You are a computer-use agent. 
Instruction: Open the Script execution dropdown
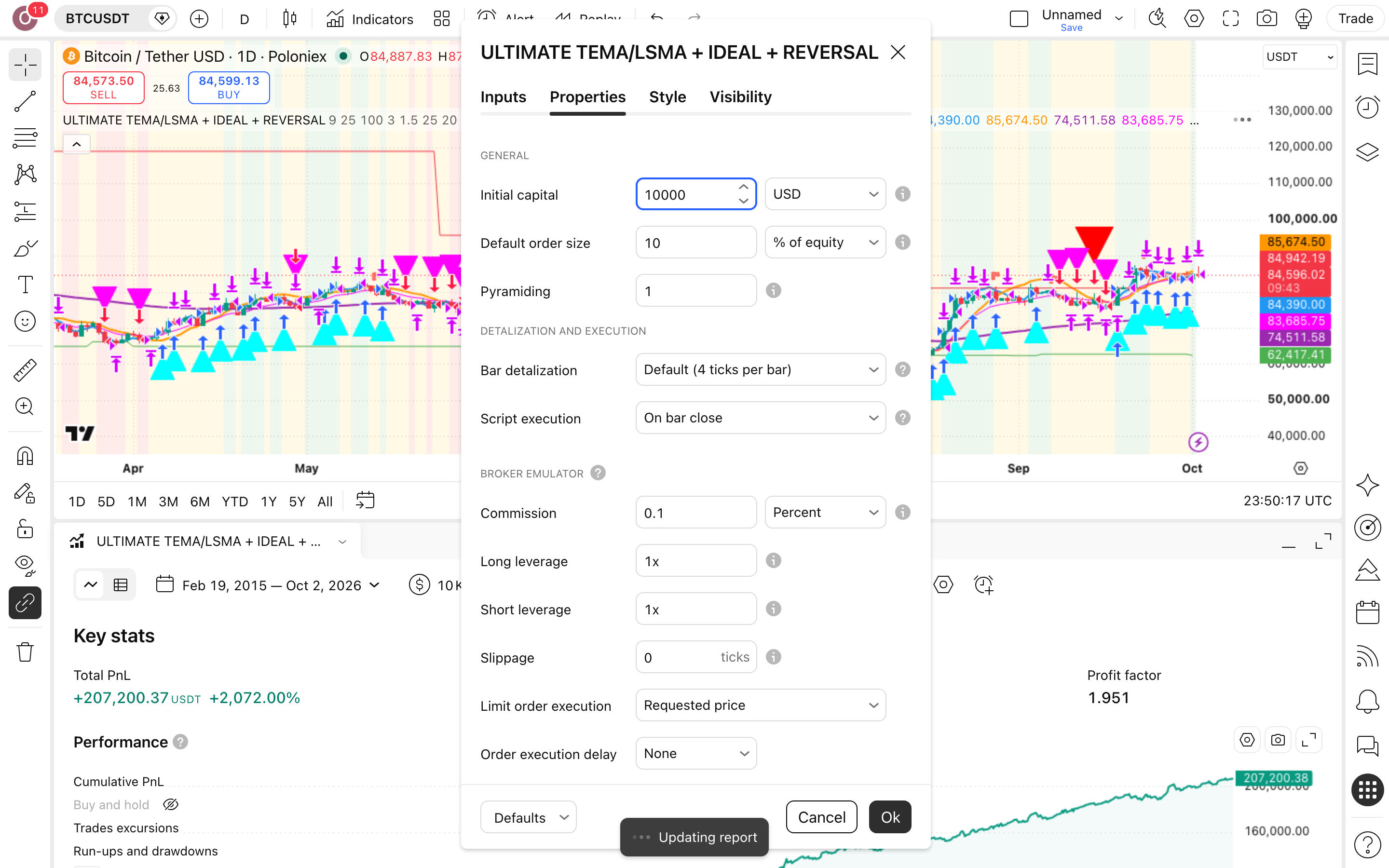[761, 418]
